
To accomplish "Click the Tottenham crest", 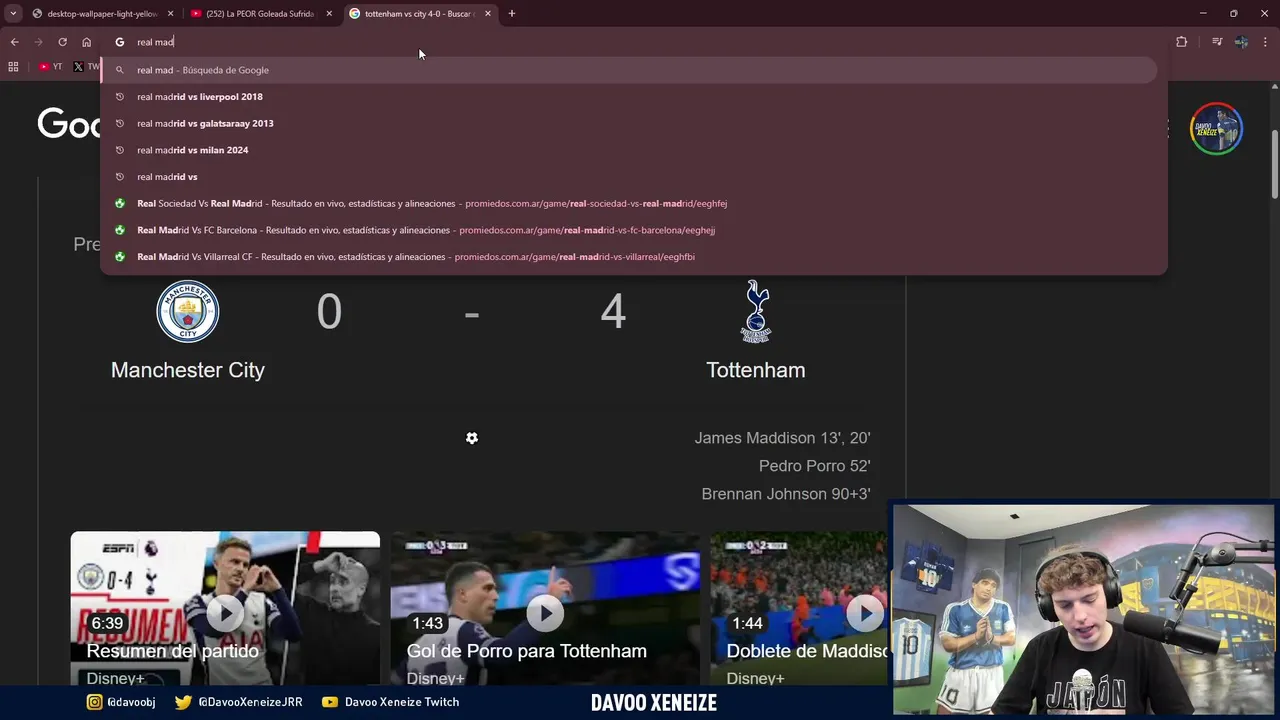I will (x=756, y=311).
